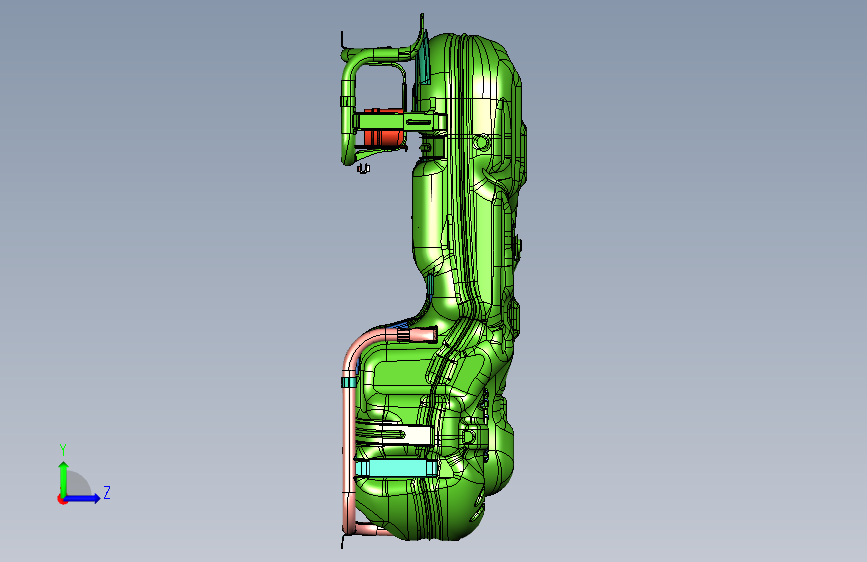Screen dimensions: 867x562
Task: Select the pink vertical pipe beside the tank
Action: (348, 443)
